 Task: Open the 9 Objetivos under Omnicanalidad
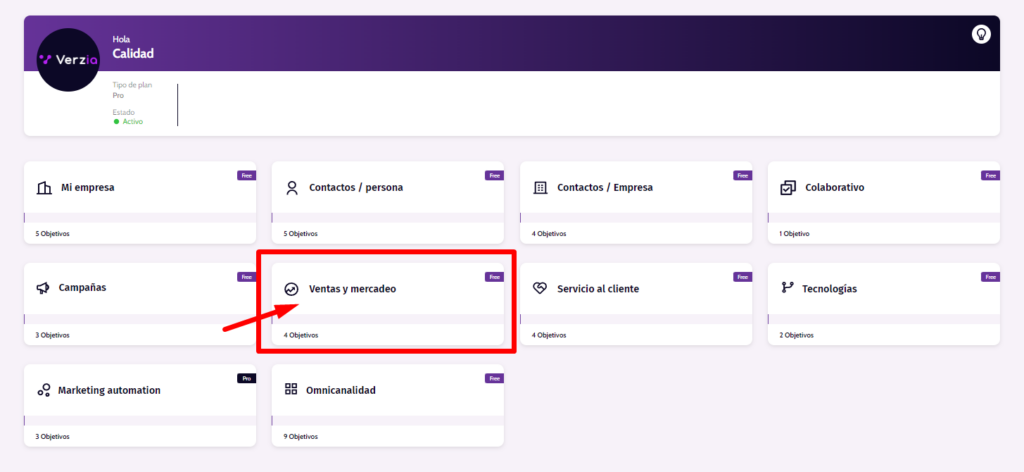pyautogui.click(x=301, y=437)
